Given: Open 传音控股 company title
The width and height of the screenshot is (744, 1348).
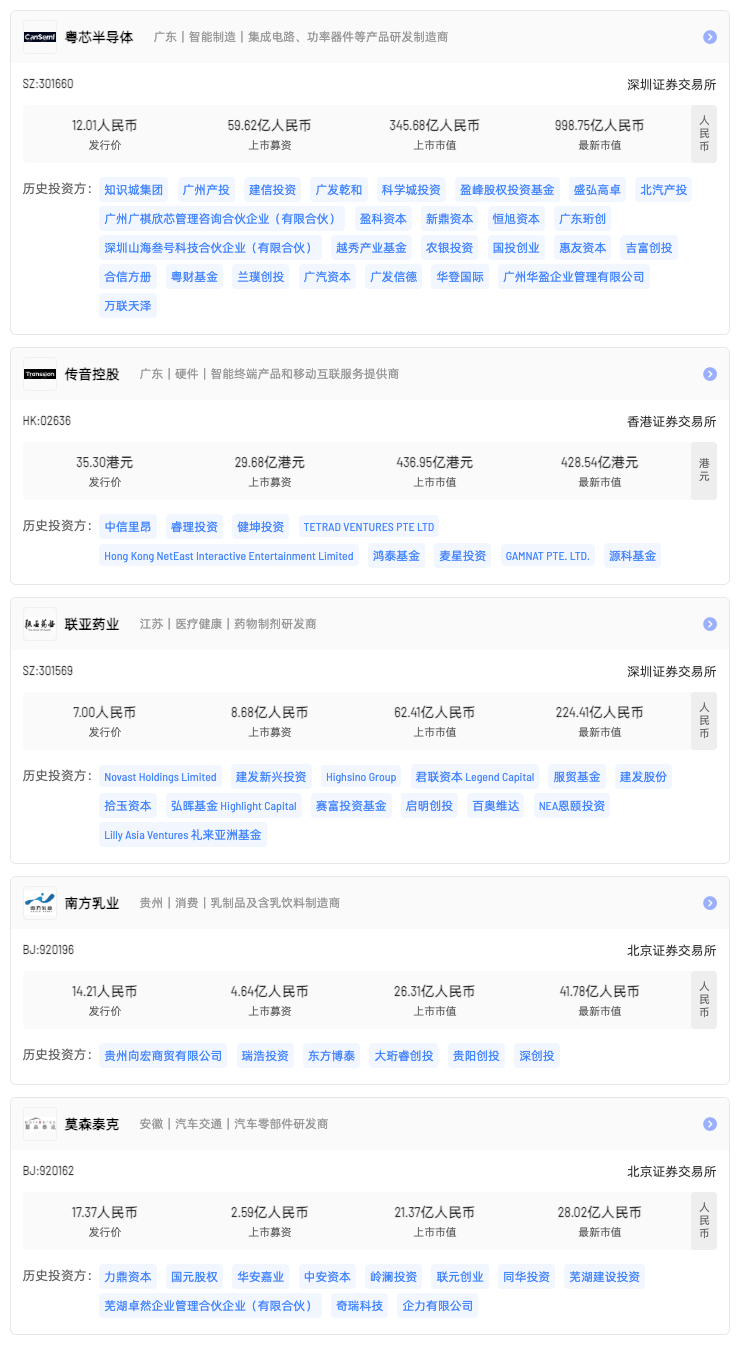Looking at the screenshot, I should 92,374.
